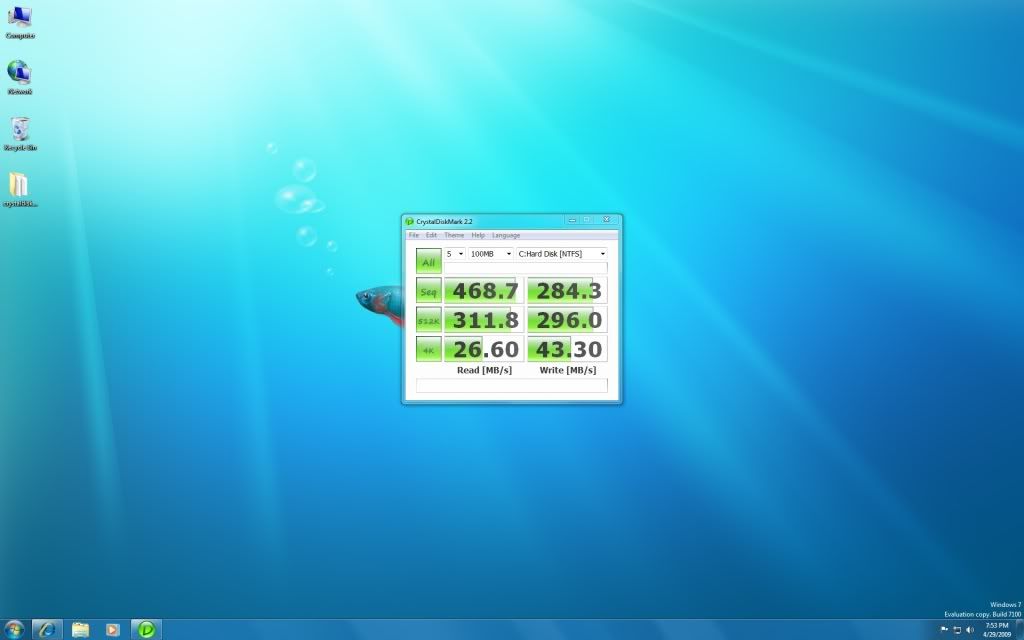Image resolution: width=1024 pixels, height=640 pixels.
Task: Click the Recycle Bin icon
Action: click(19, 130)
